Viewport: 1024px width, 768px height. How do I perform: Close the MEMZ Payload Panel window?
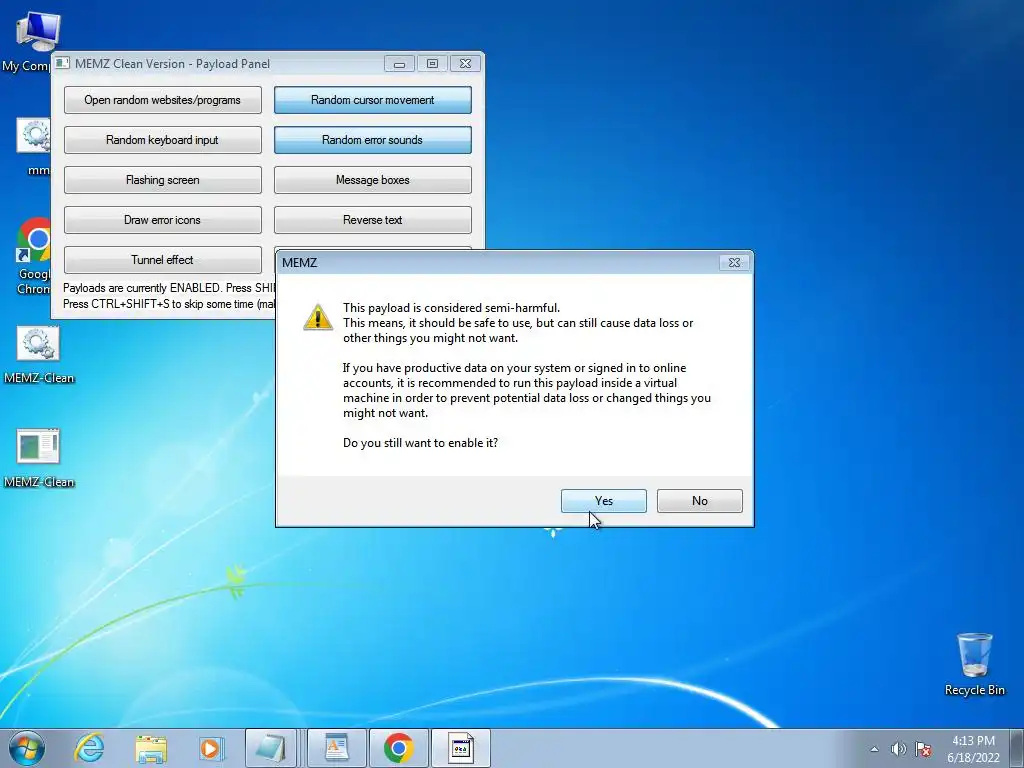(x=465, y=63)
